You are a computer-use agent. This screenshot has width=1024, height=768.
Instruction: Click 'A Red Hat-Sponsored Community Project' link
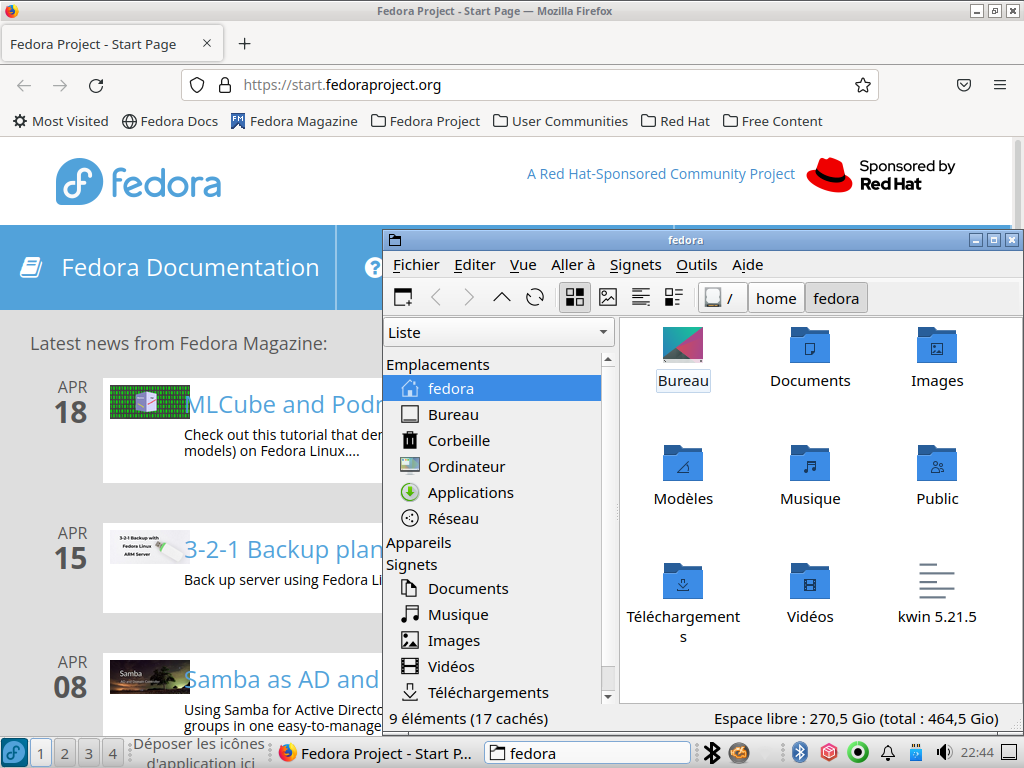pos(660,174)
